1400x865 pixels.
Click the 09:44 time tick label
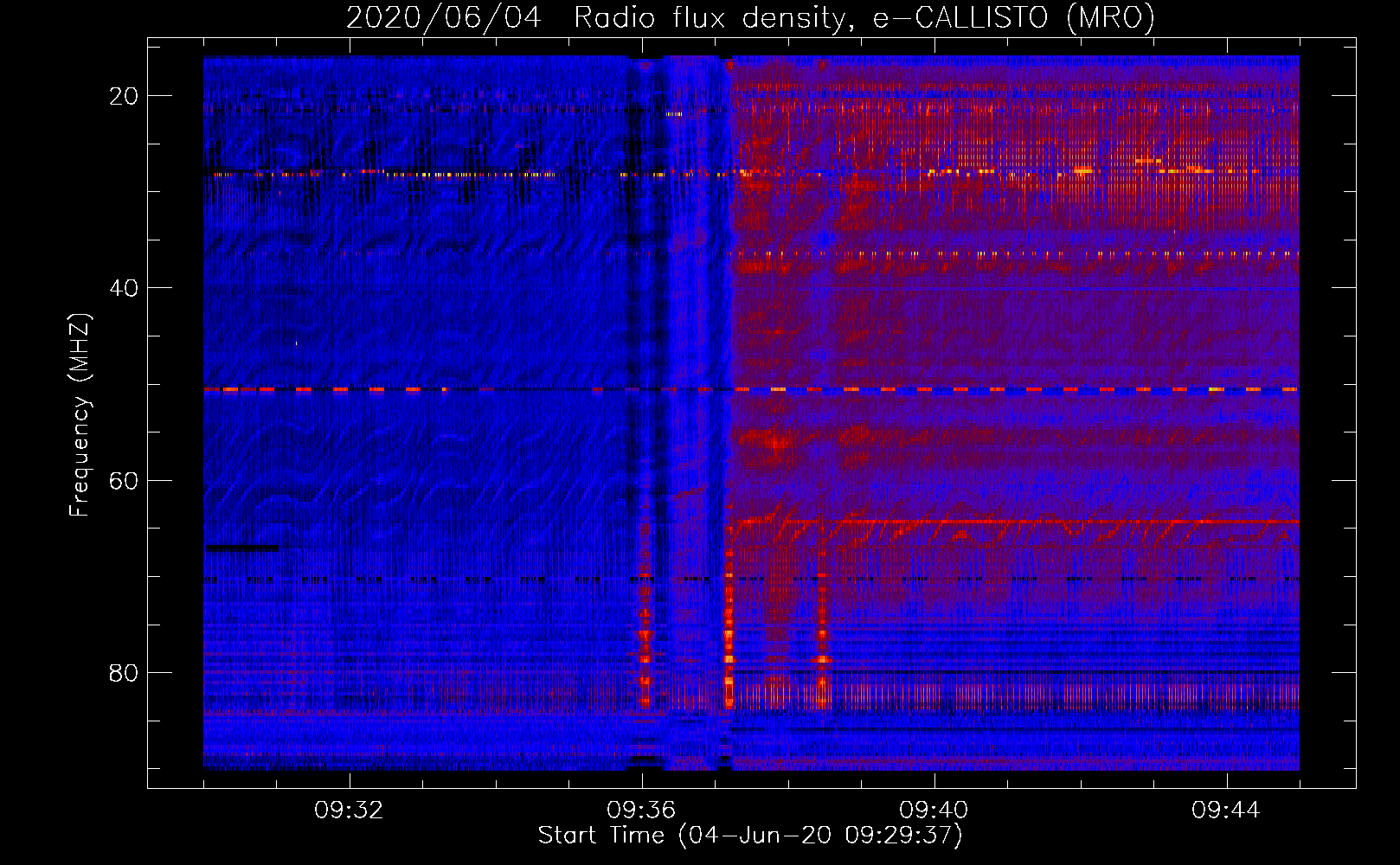tap(1227, 811)
